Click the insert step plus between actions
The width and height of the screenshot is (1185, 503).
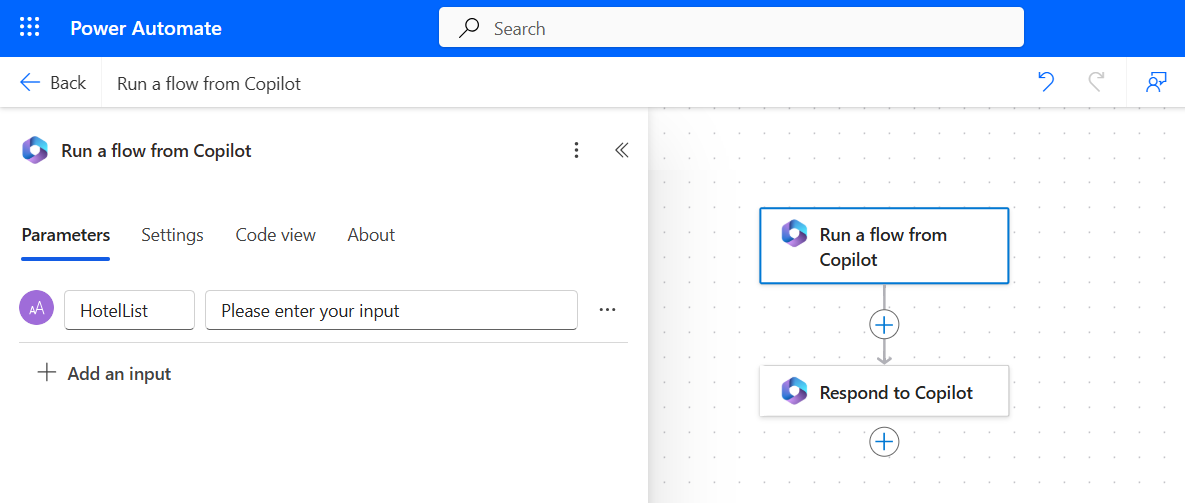tap(884, 324)
